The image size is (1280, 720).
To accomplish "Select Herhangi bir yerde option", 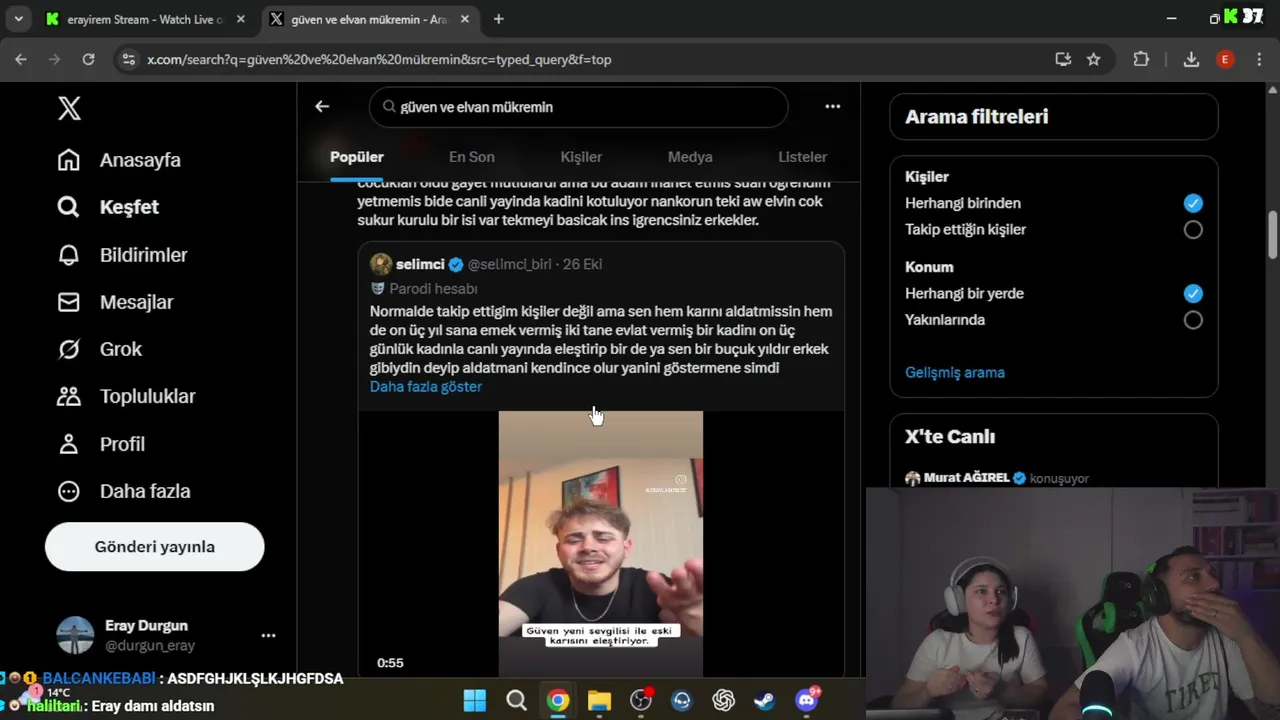I will click(x=1193, y=293).
